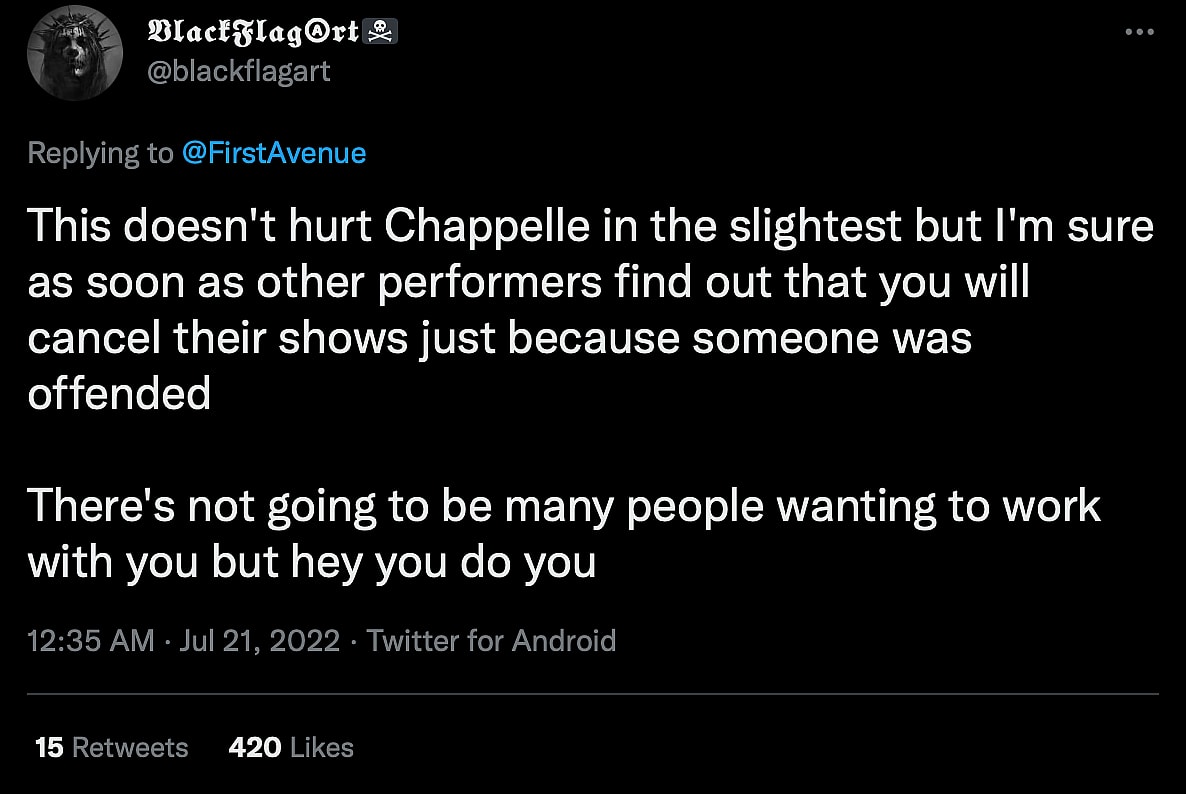
Task: Open the @FirstAvenue mention link
Action: pyautogui.click(x=273, y=153)
